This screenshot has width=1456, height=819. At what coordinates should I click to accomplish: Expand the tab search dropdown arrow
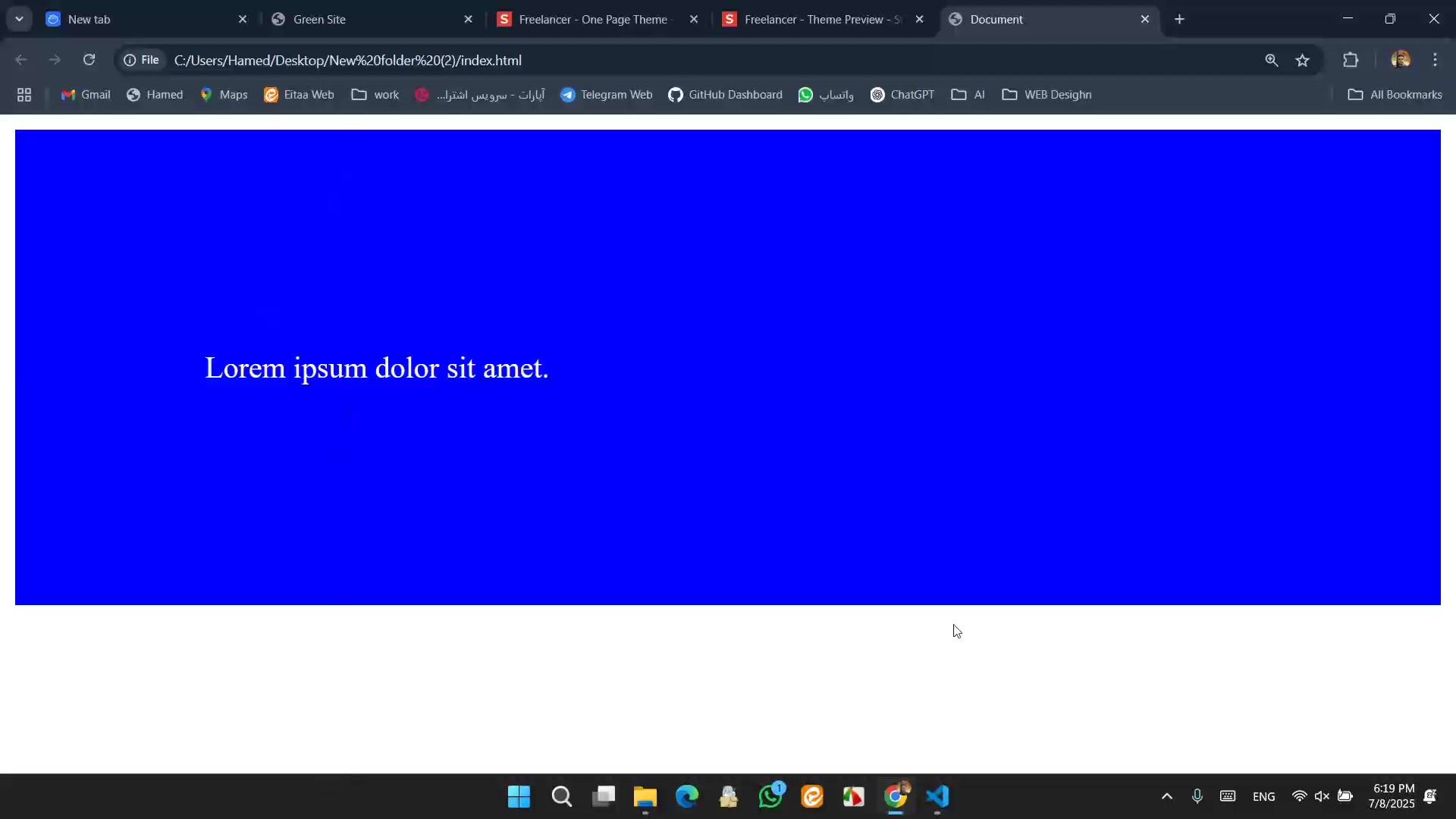pyautogui.click(x=19, y=19)
